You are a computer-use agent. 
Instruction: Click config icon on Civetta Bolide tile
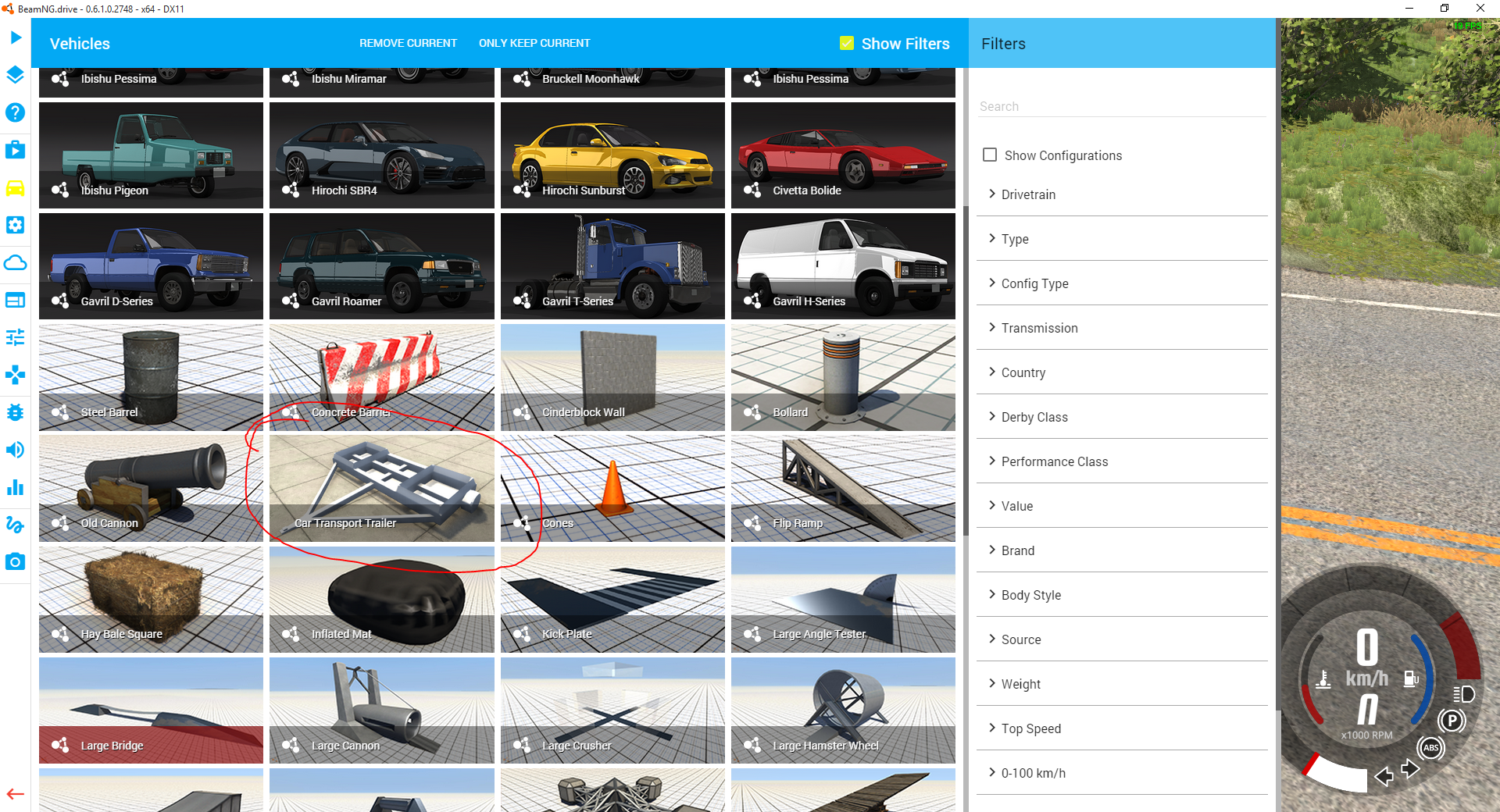752,190
